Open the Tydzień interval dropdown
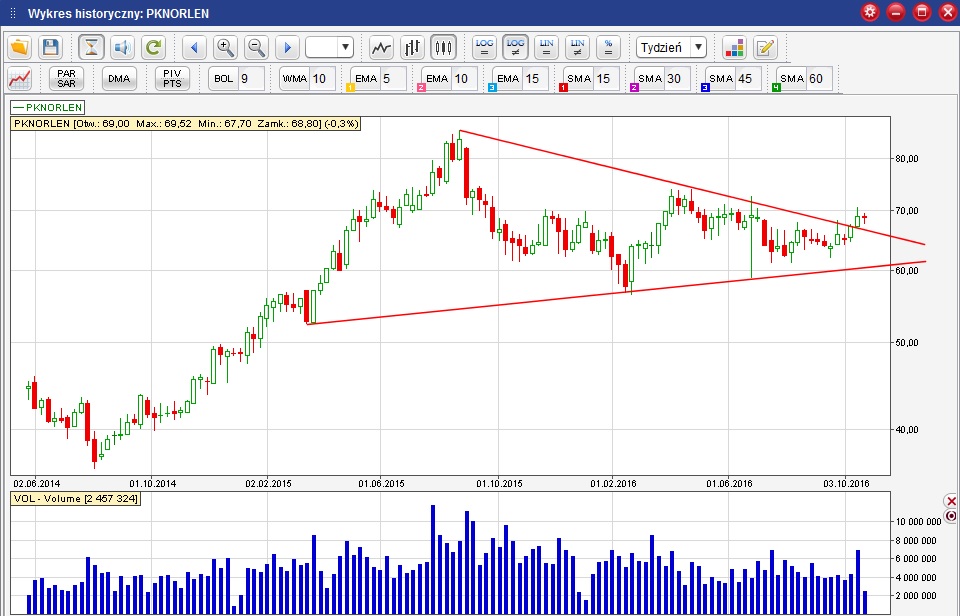The image size is (960, 616). click(671, 47)
